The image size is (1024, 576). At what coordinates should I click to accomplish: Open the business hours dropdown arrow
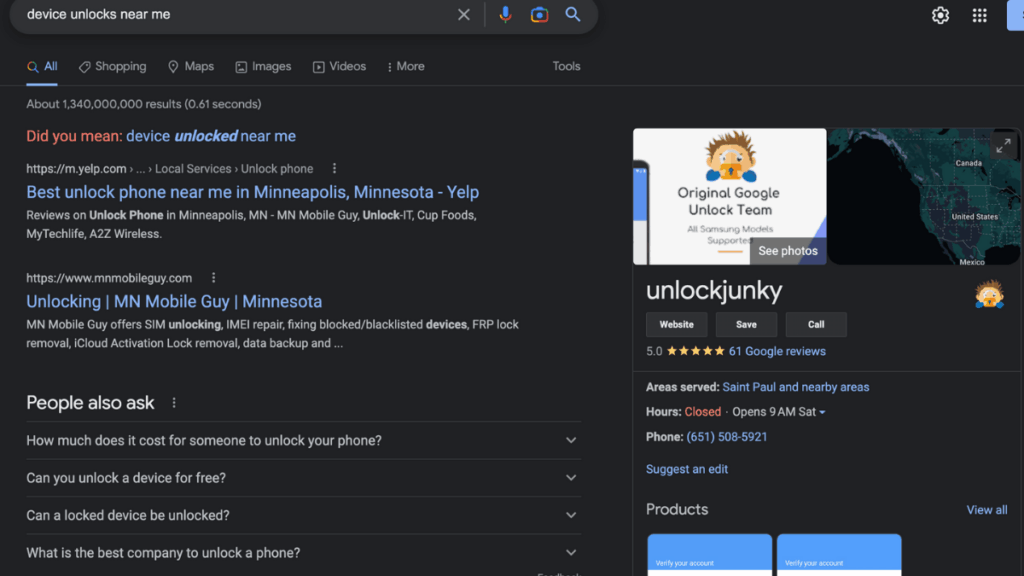pyautogui.click(x=822, y=412)
